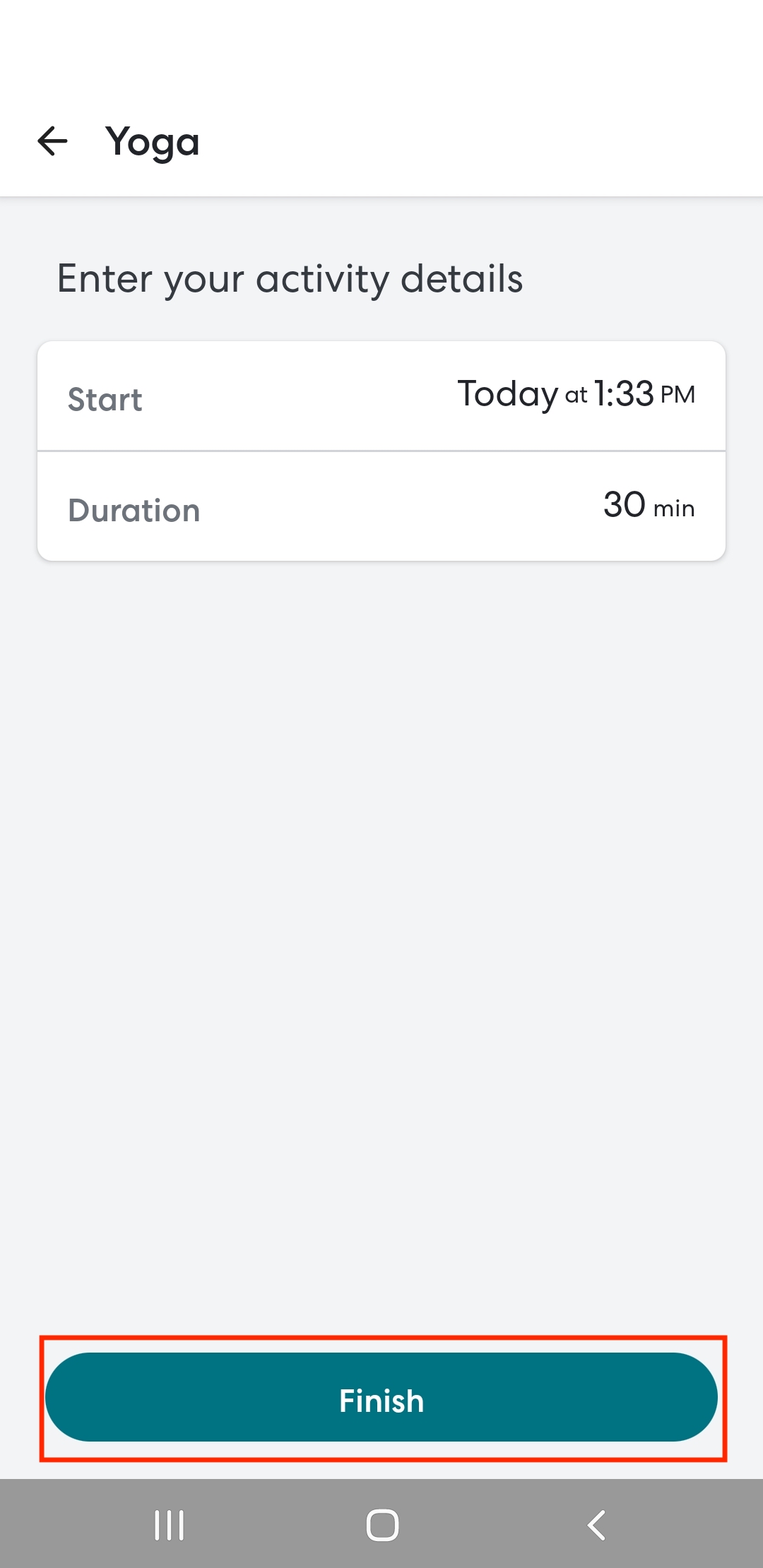
Task: Open the recent apps navigation button
Action: (170, 1525)
